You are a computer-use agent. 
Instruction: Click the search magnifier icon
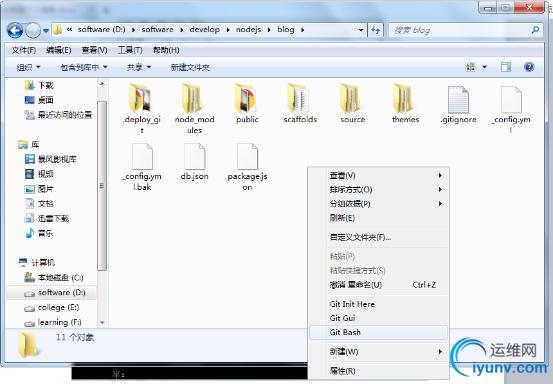(535, 30)
